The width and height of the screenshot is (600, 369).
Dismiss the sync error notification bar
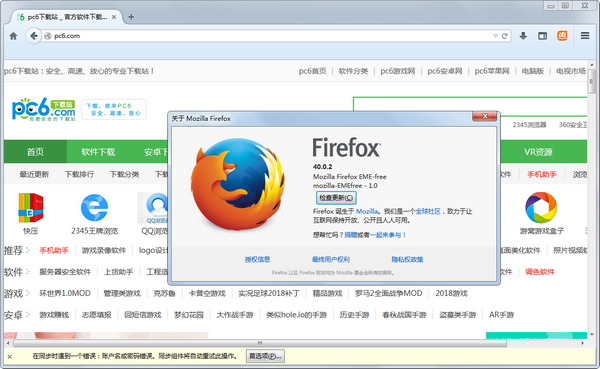coord(10,357)
